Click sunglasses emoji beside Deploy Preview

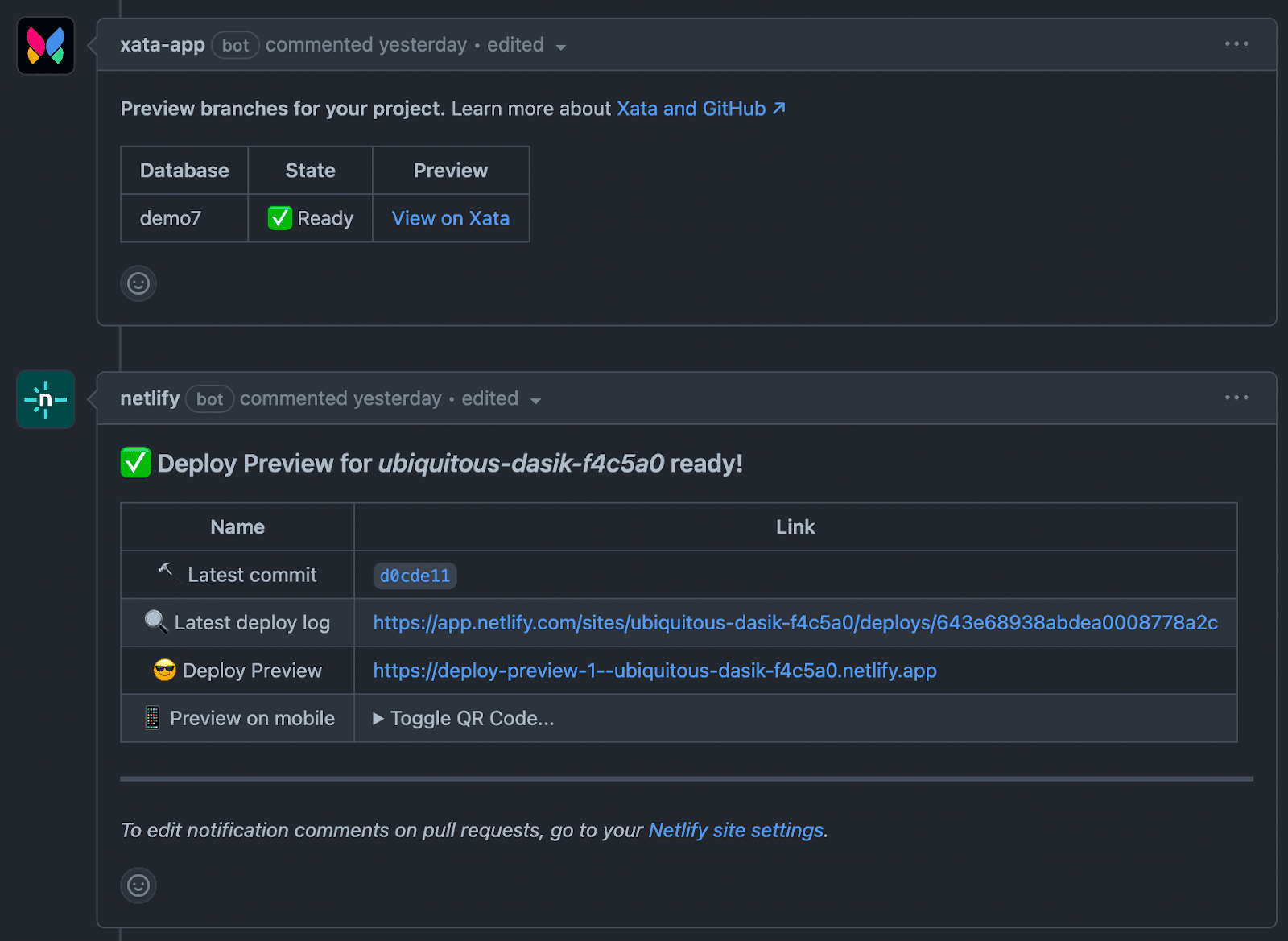(x=164, y=670)
